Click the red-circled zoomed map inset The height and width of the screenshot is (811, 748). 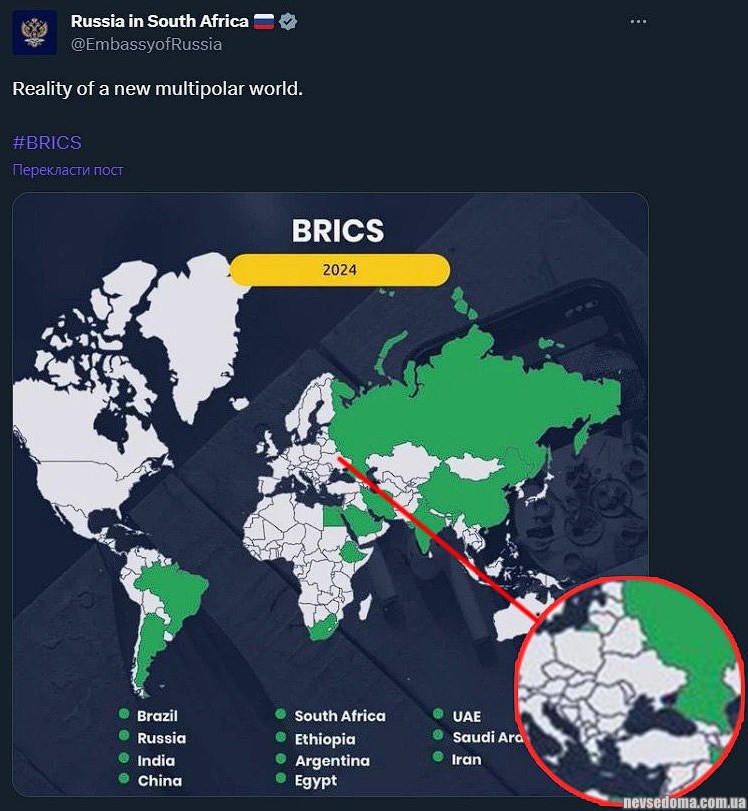pyautogui.click(x=628, y=690)
